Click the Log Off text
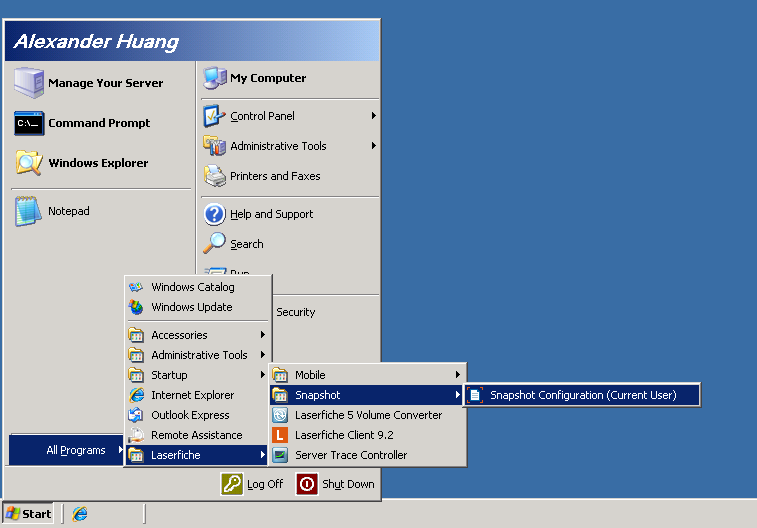This screenshot has width=757, height=528. (265, 484)
